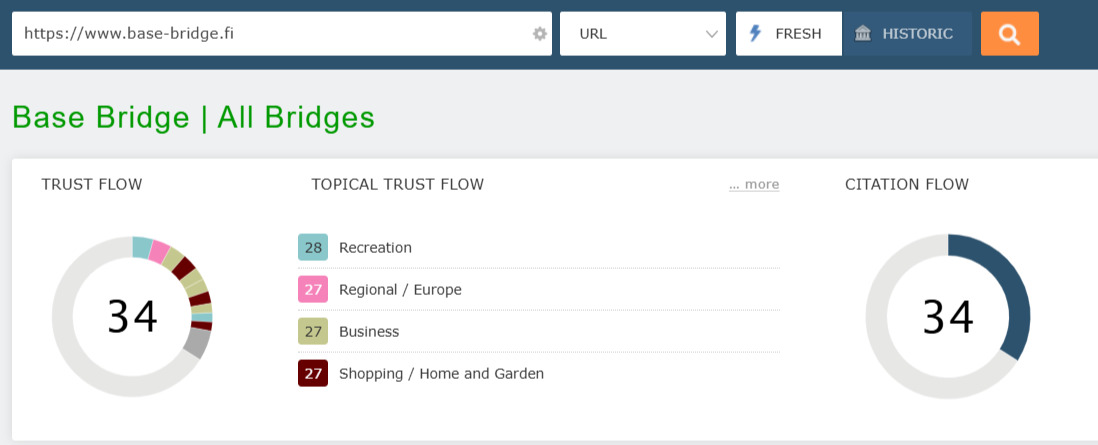Click the lightning bolt Fresh index icon
1098x445 pixels.
tap(756, 34)
